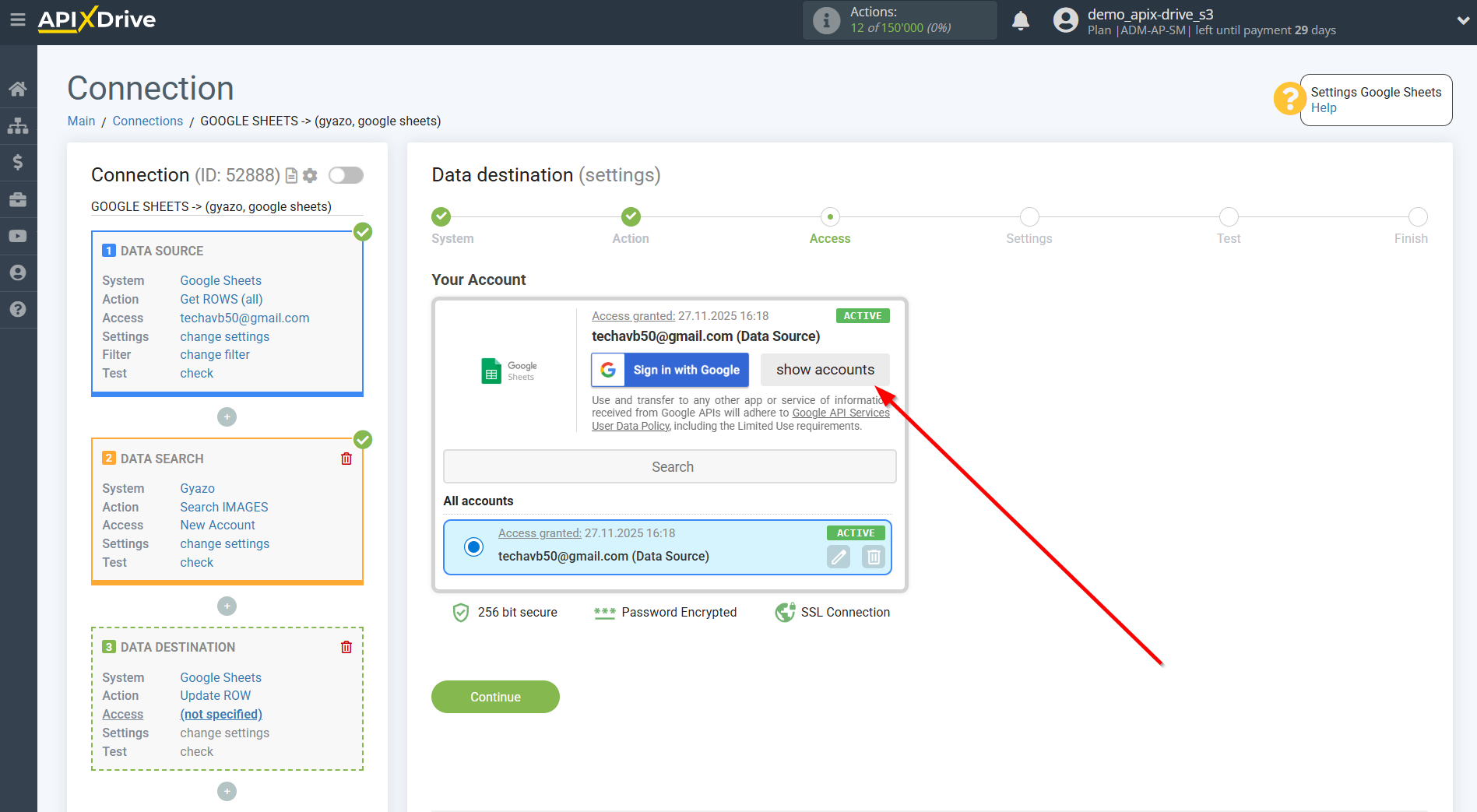Navigate to Main breadcrumb
The height and width of the screenshot is (812, 1477).
[x=81, y=121]
